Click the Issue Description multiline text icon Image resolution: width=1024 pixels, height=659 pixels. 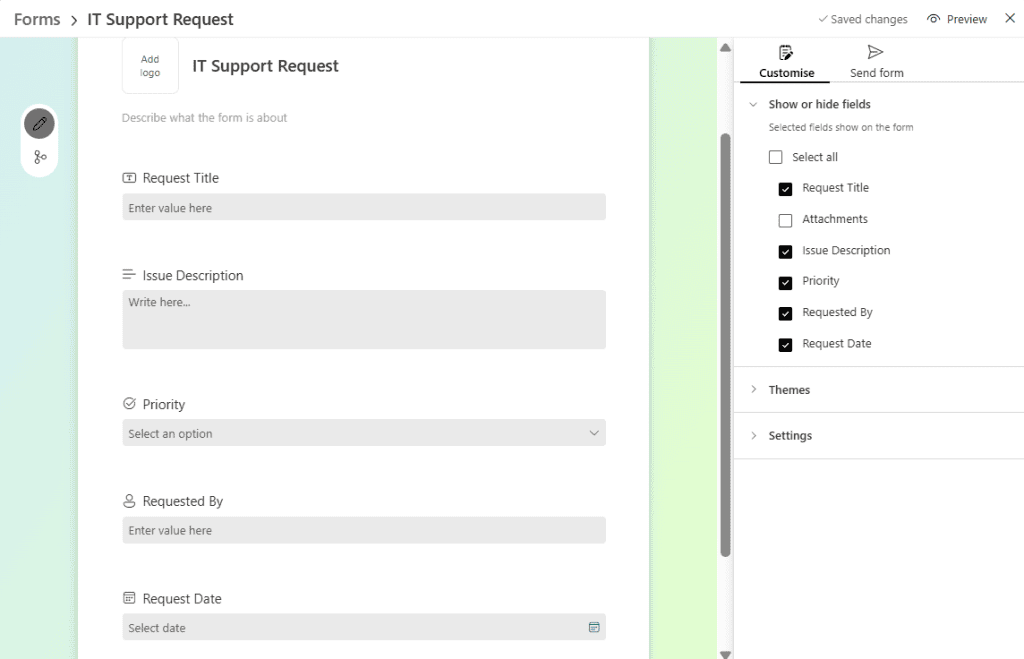129,275
